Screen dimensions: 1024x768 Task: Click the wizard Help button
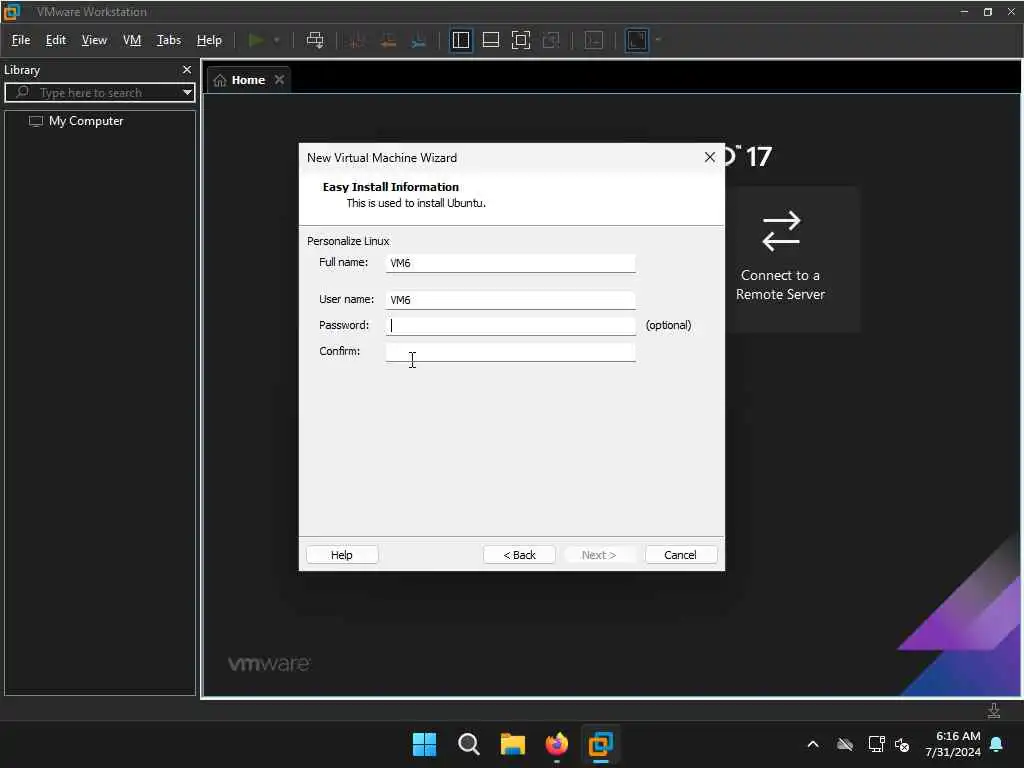342,555
